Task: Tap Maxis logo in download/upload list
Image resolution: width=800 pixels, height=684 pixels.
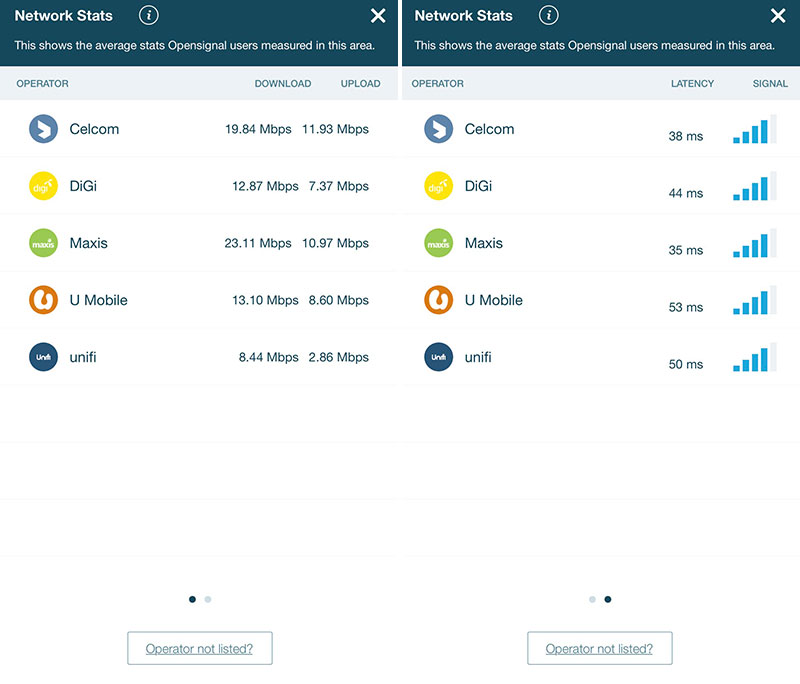Action: pos(43,243)
